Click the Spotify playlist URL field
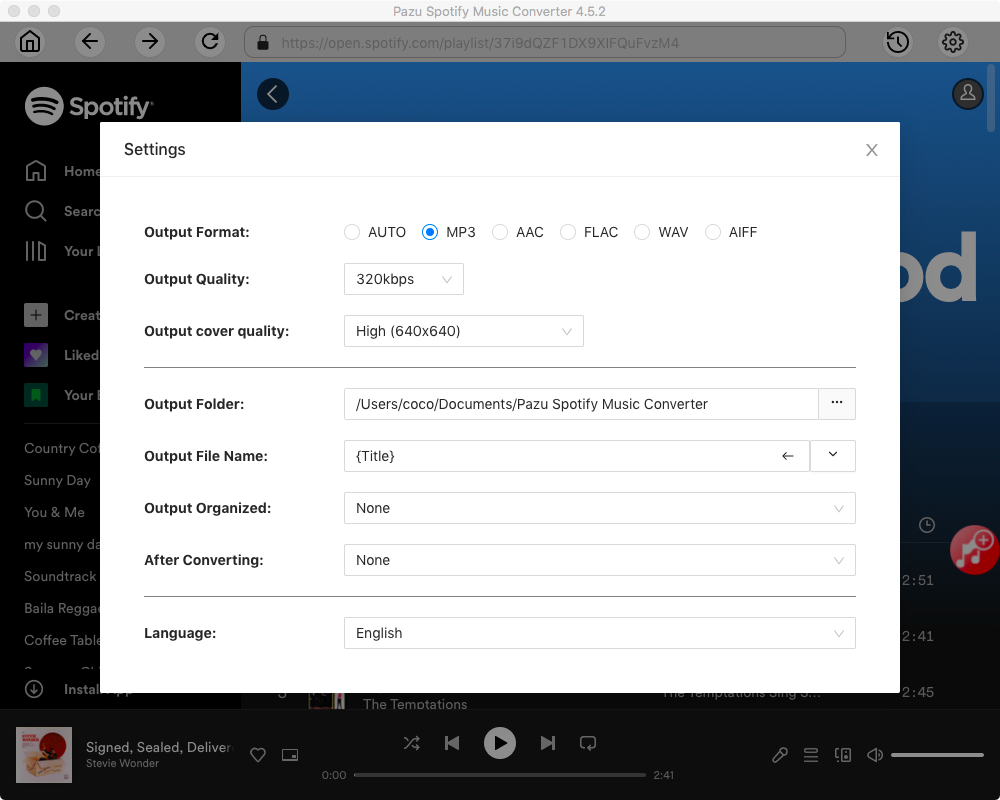The height and width of the screenshot is (800, 1000). pos(545,42)
